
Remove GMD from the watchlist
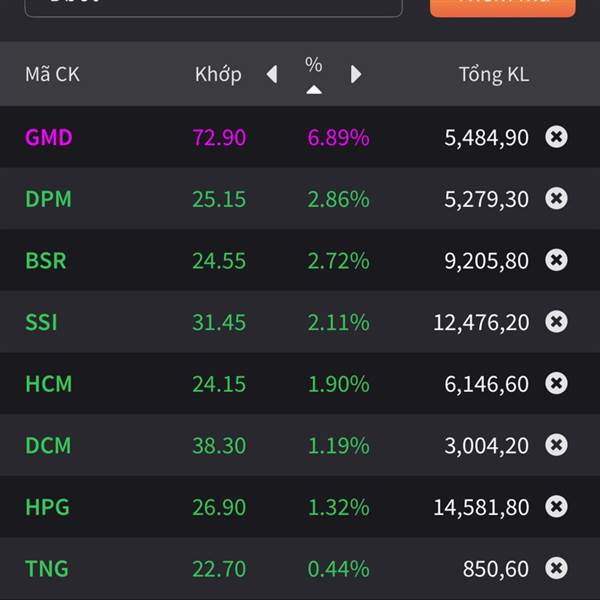[556, 137]
